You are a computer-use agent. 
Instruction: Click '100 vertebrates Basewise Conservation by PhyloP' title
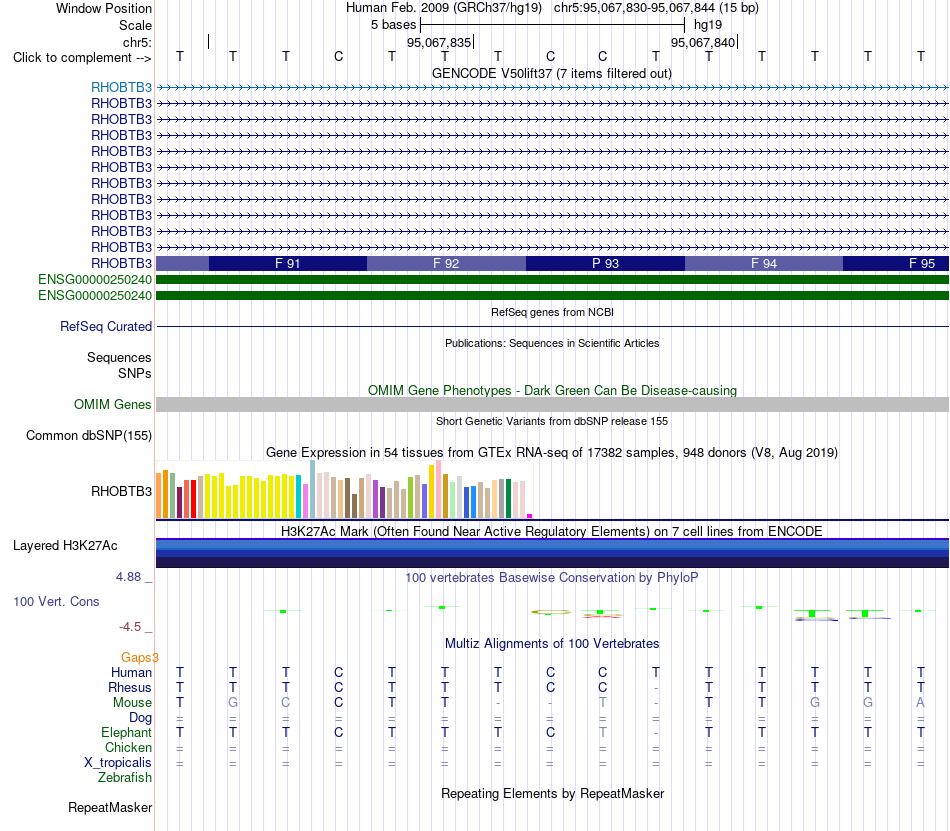pyautogui.click(x=552, y=577)
